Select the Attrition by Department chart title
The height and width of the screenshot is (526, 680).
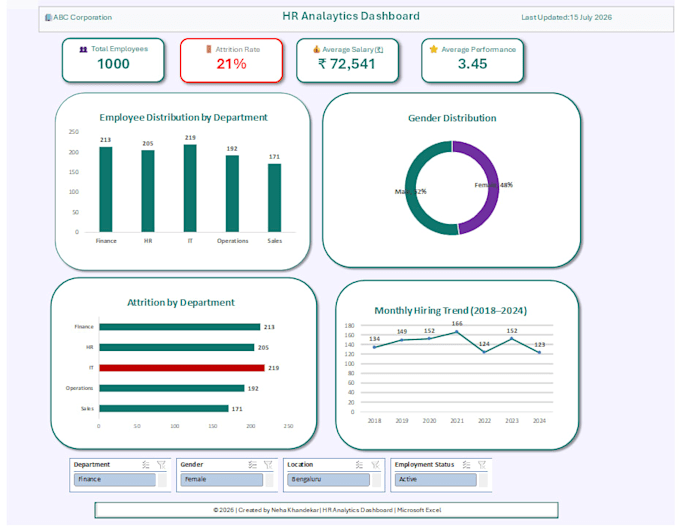(181, 303)
